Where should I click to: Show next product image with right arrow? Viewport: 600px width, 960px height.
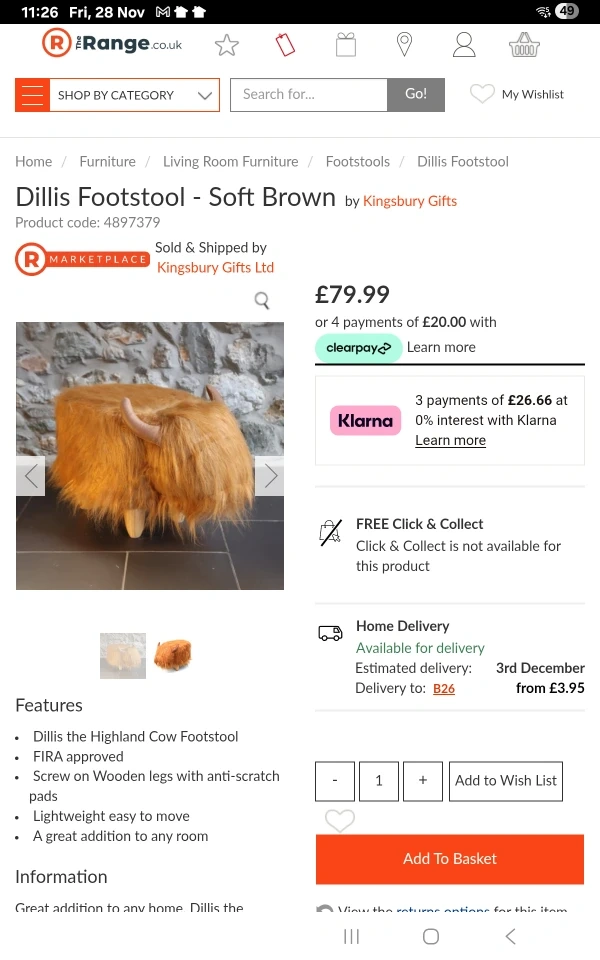coord(269,476)
